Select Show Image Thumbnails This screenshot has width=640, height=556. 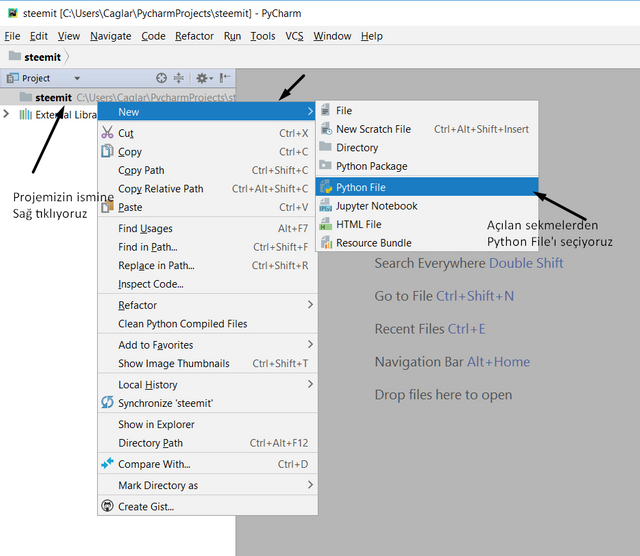[x=207, y=363]
